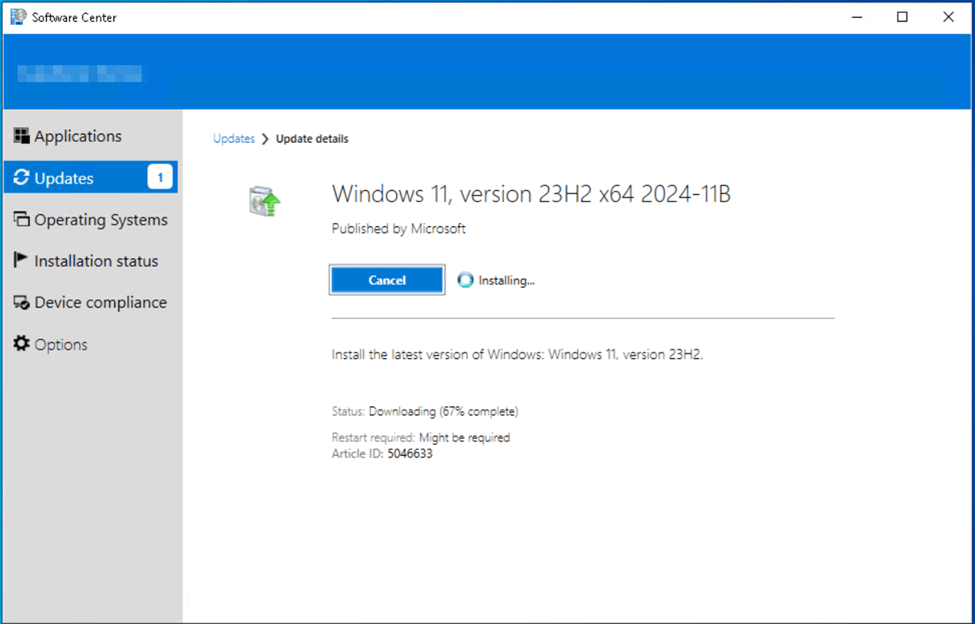Click the Installation status flag icon
This screenshot has width=975, height=624.
click(21, 261)
